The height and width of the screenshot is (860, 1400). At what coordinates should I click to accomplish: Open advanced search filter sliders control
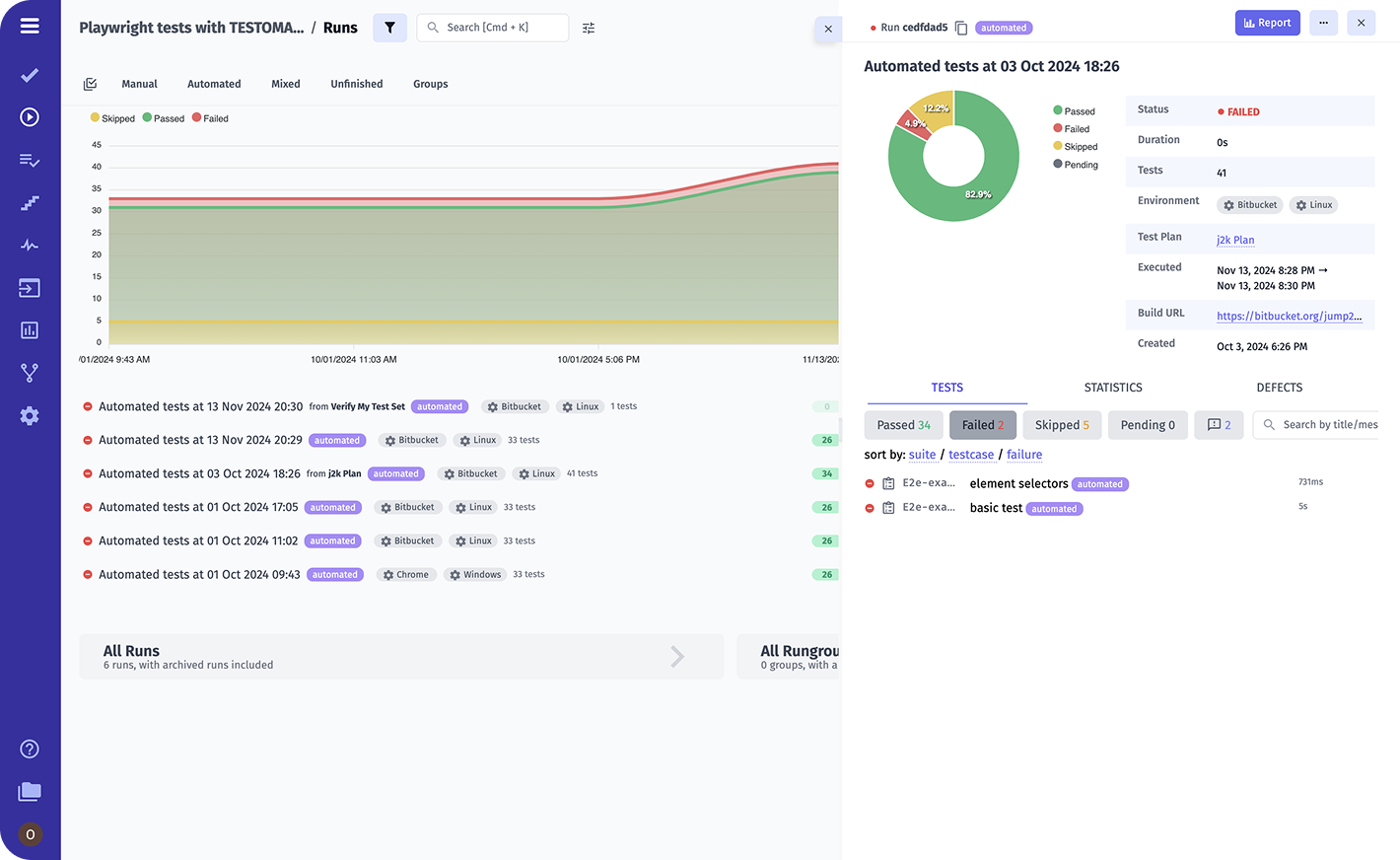tap(589, 29)
